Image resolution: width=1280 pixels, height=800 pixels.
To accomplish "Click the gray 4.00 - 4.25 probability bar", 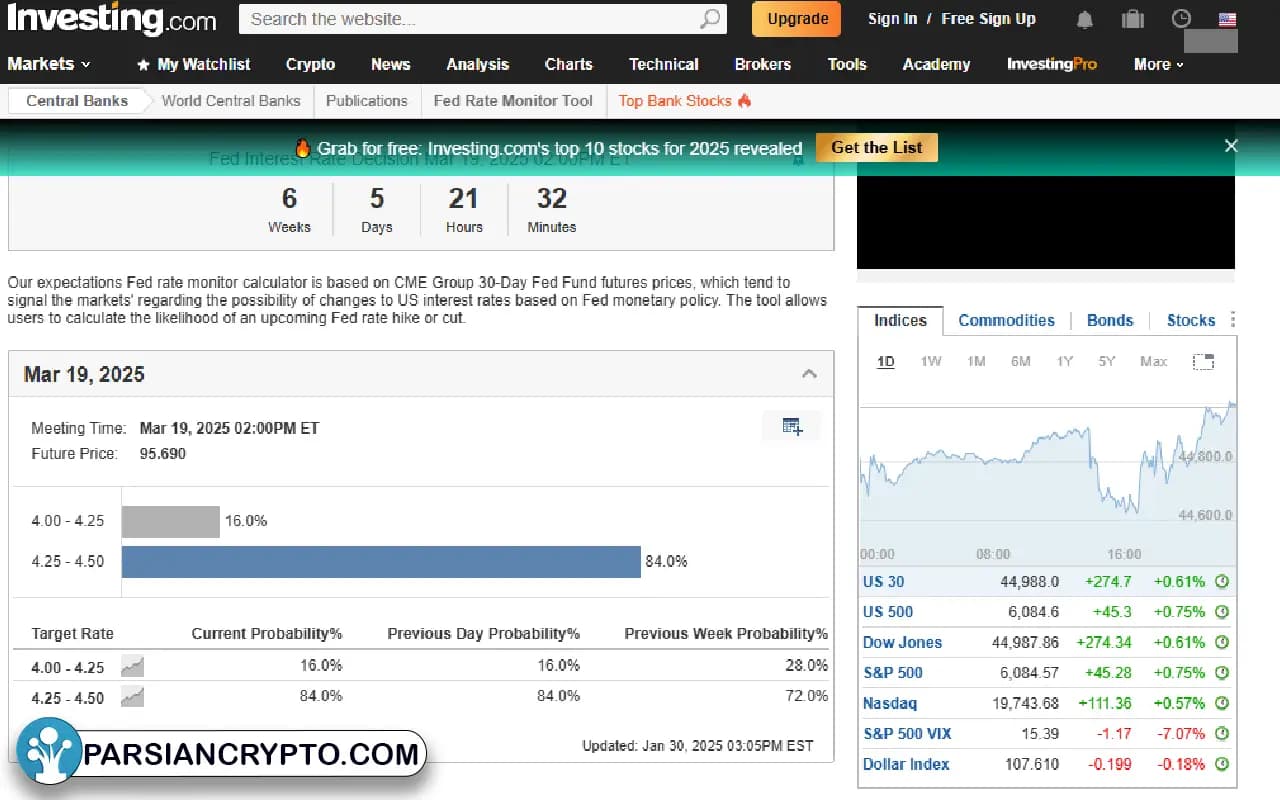I will [171, 521].
